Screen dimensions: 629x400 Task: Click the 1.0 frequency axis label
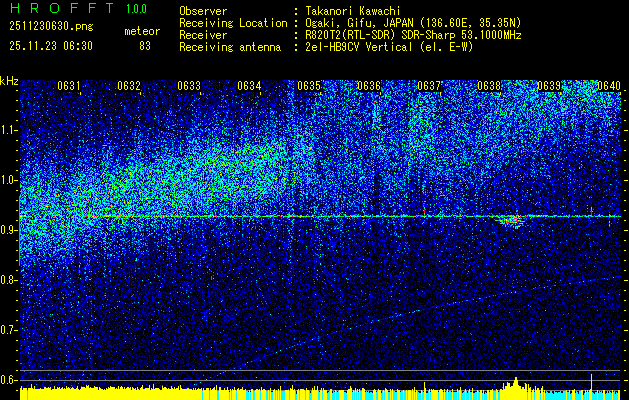[x=9, y=180]
